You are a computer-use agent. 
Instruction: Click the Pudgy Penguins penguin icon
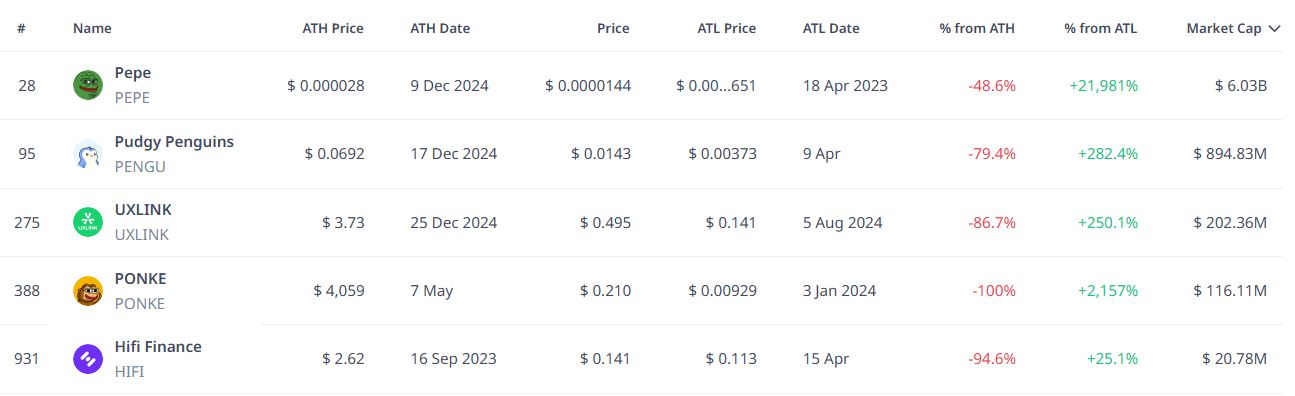[x=88, y=154]
